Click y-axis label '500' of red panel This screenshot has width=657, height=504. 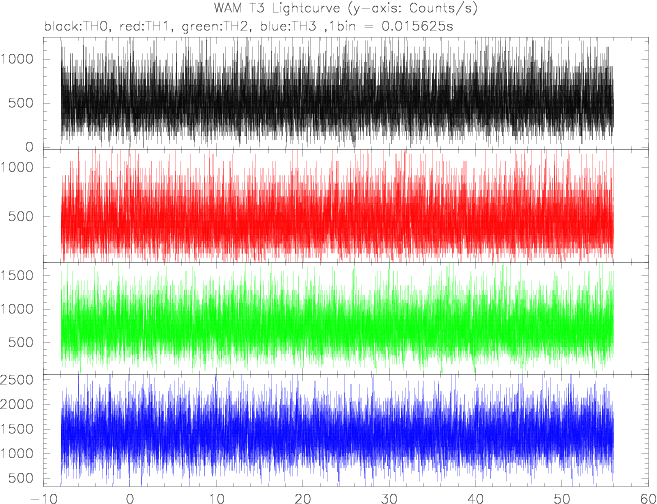tap(21, 217)
